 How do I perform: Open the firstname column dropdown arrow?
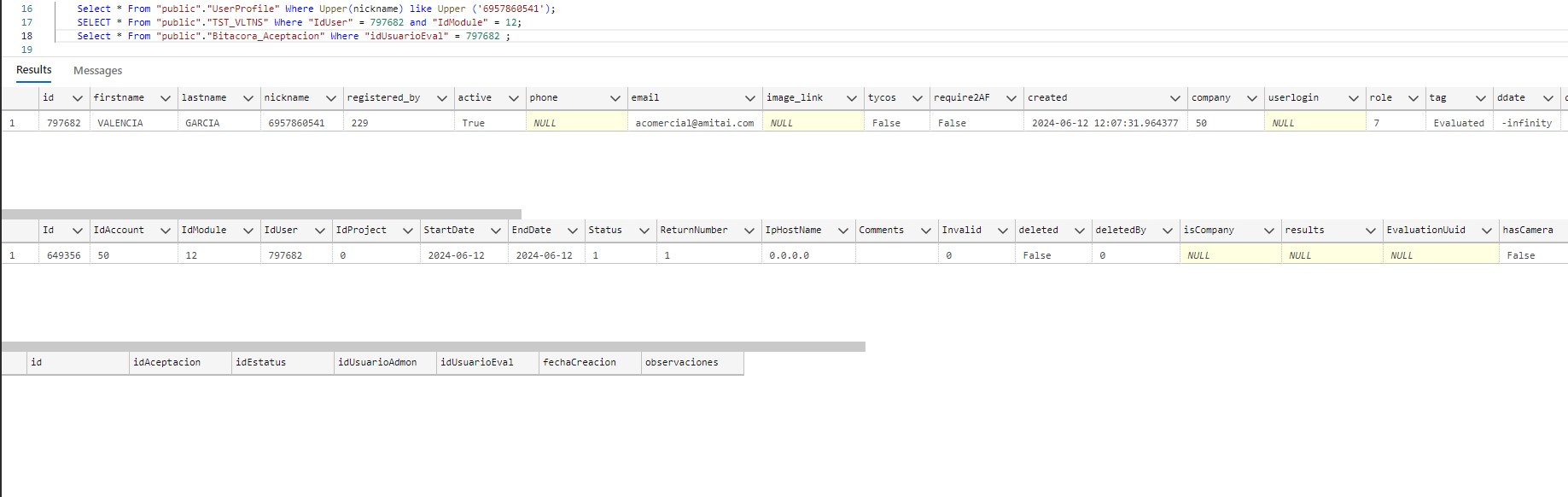pyautogui.click(x=166, y=98)
